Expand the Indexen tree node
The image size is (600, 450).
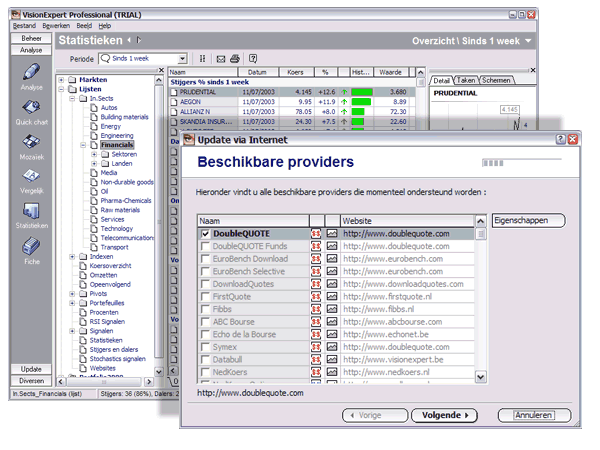[x=72, y=257]
